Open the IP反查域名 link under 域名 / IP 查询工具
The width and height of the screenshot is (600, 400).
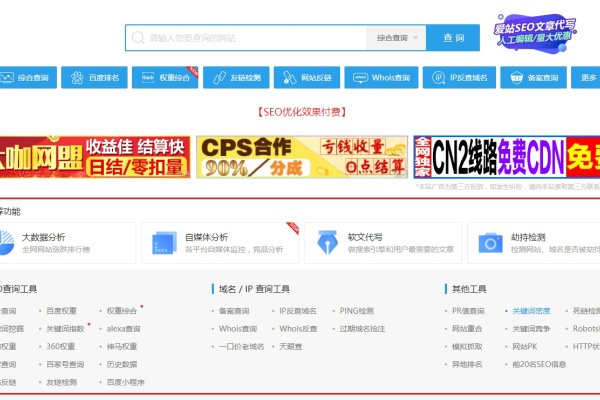tap(298, 311)
